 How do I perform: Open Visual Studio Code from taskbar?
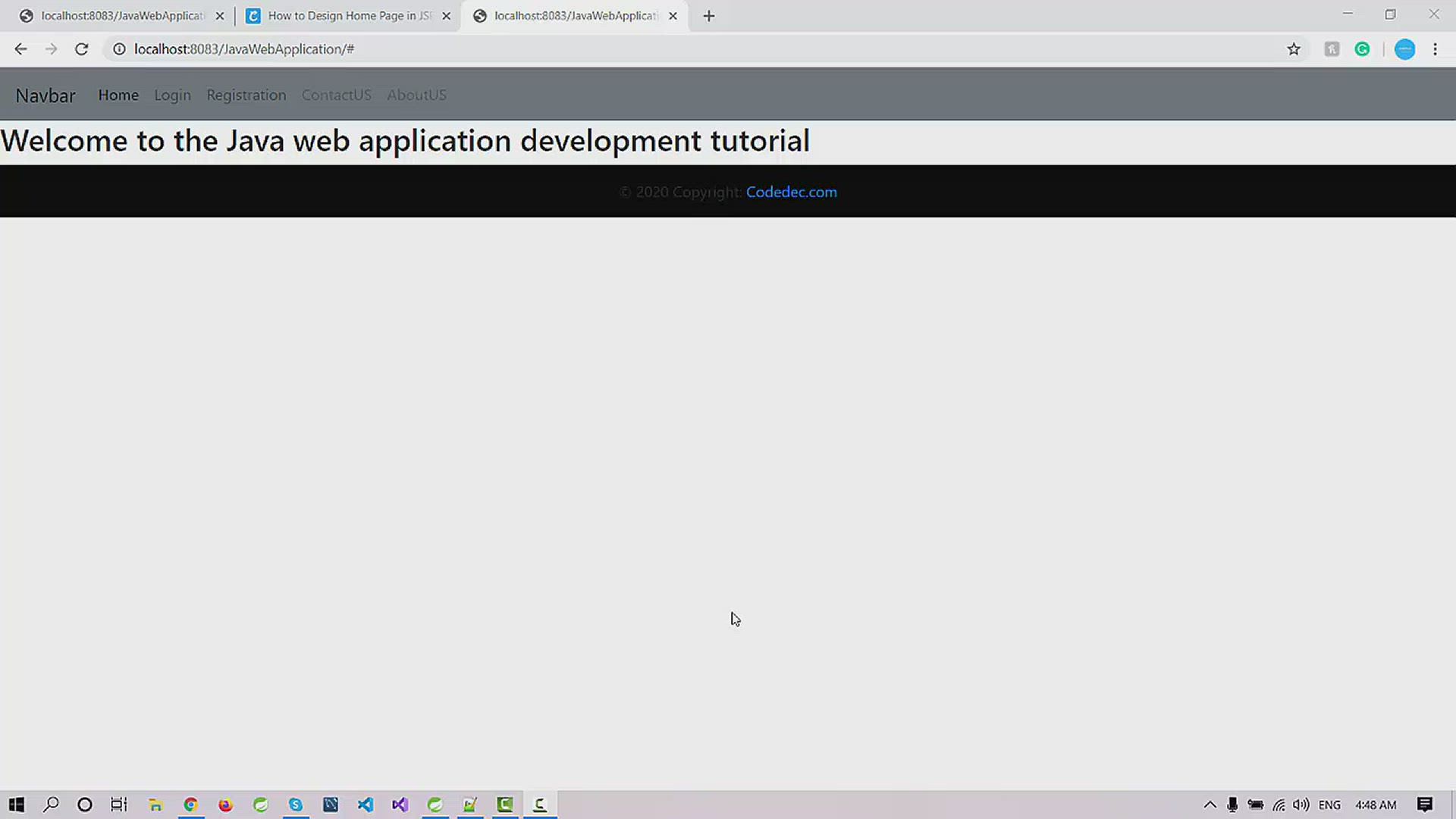pos(366,805)
